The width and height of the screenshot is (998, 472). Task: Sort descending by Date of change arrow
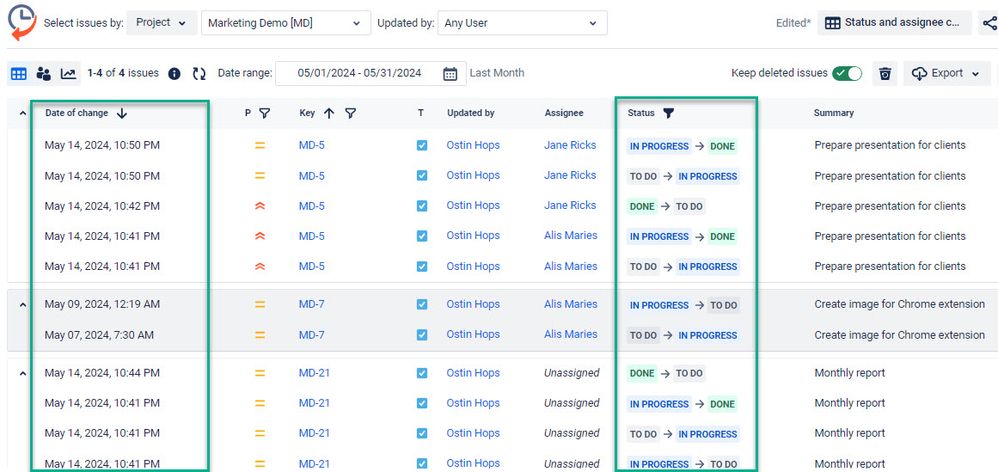coord(122,113)
